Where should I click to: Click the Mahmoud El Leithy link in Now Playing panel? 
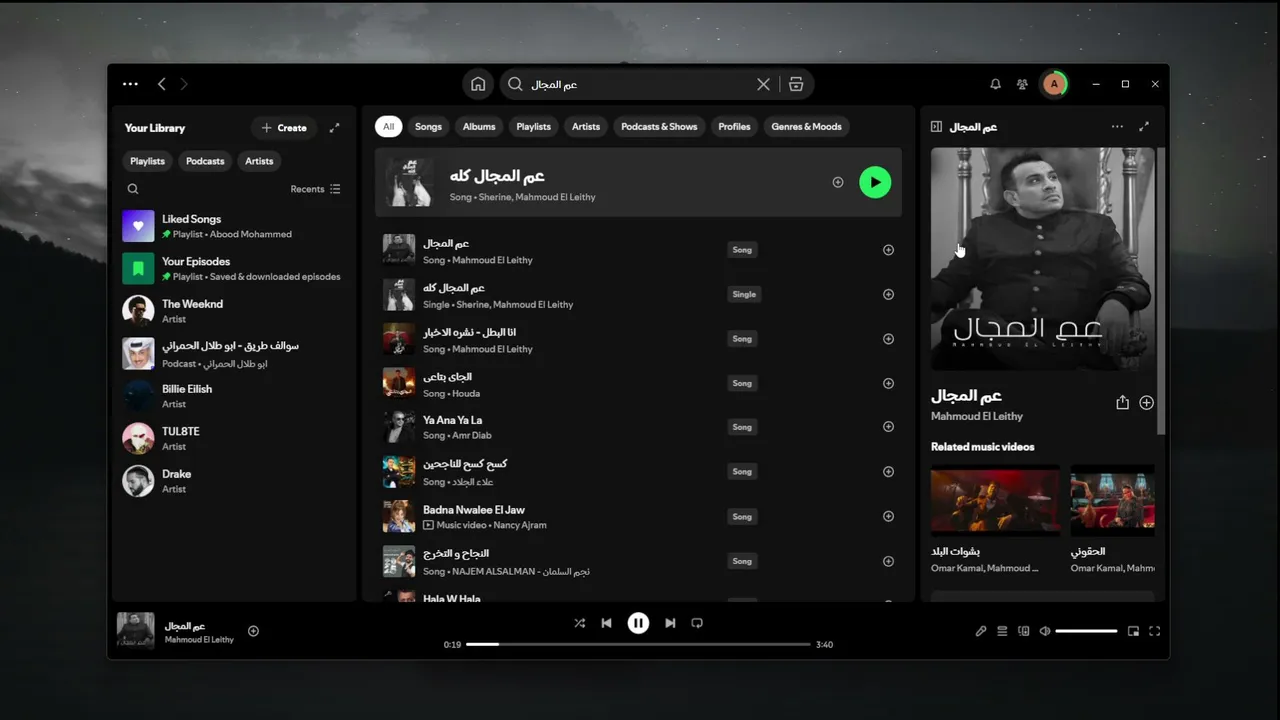coord(977,416)
